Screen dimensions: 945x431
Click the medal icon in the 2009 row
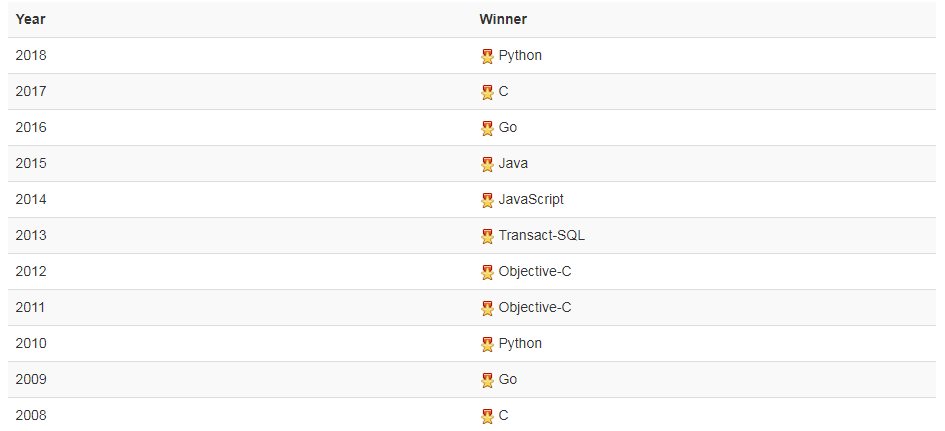[x=487, y=380]
